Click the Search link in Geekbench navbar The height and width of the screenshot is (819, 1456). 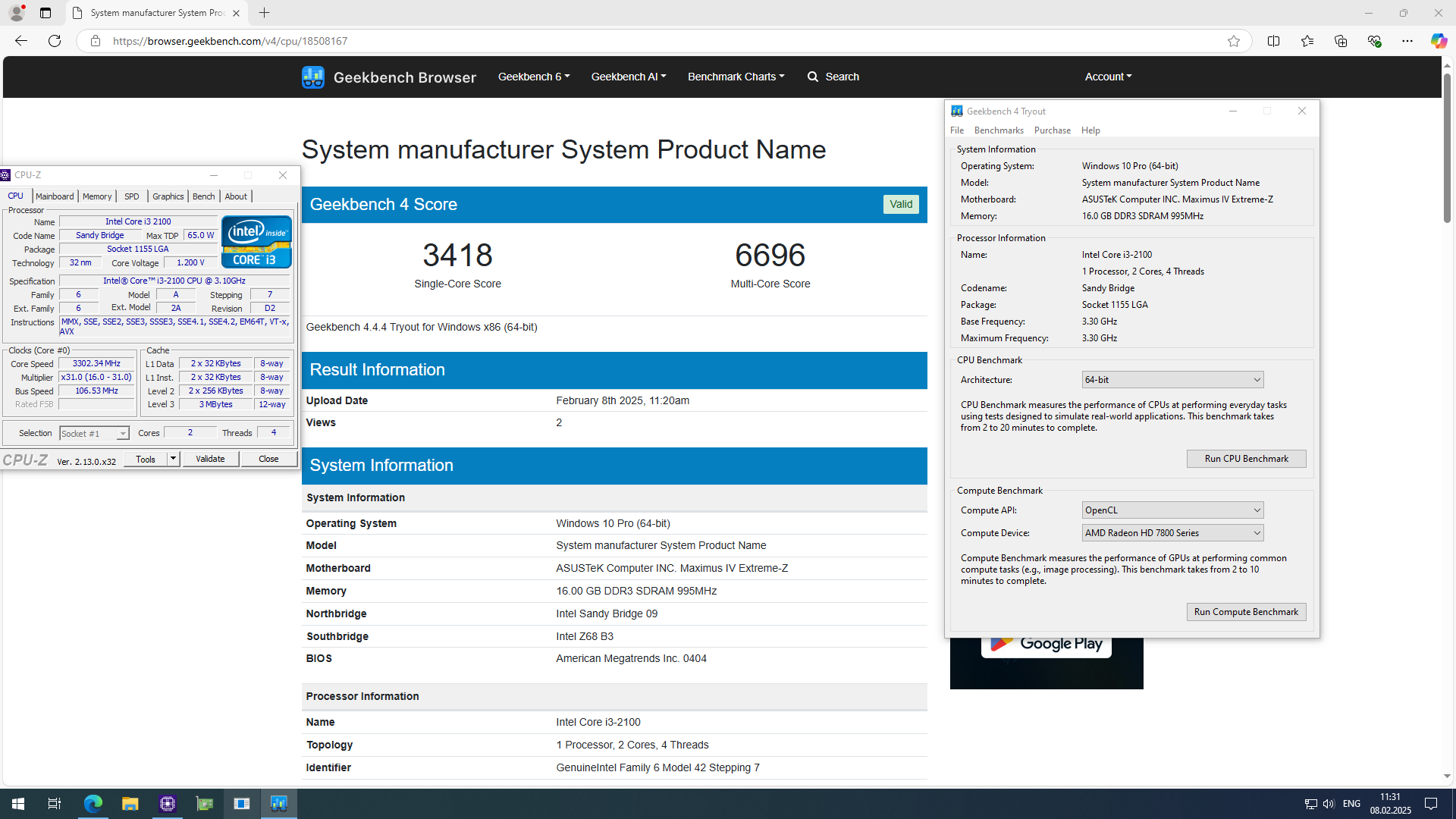click(842, 77)
